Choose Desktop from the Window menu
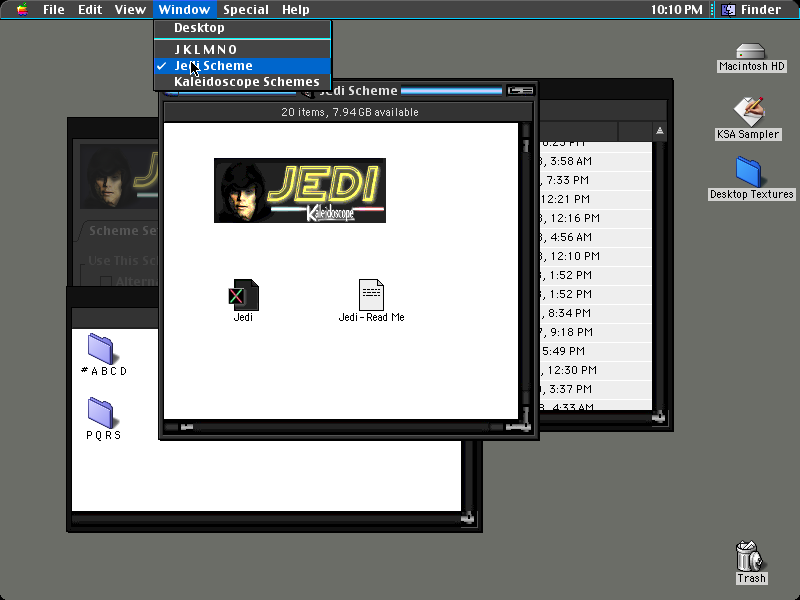Screen dimensions: 800x600 click(x=243, y=28)
